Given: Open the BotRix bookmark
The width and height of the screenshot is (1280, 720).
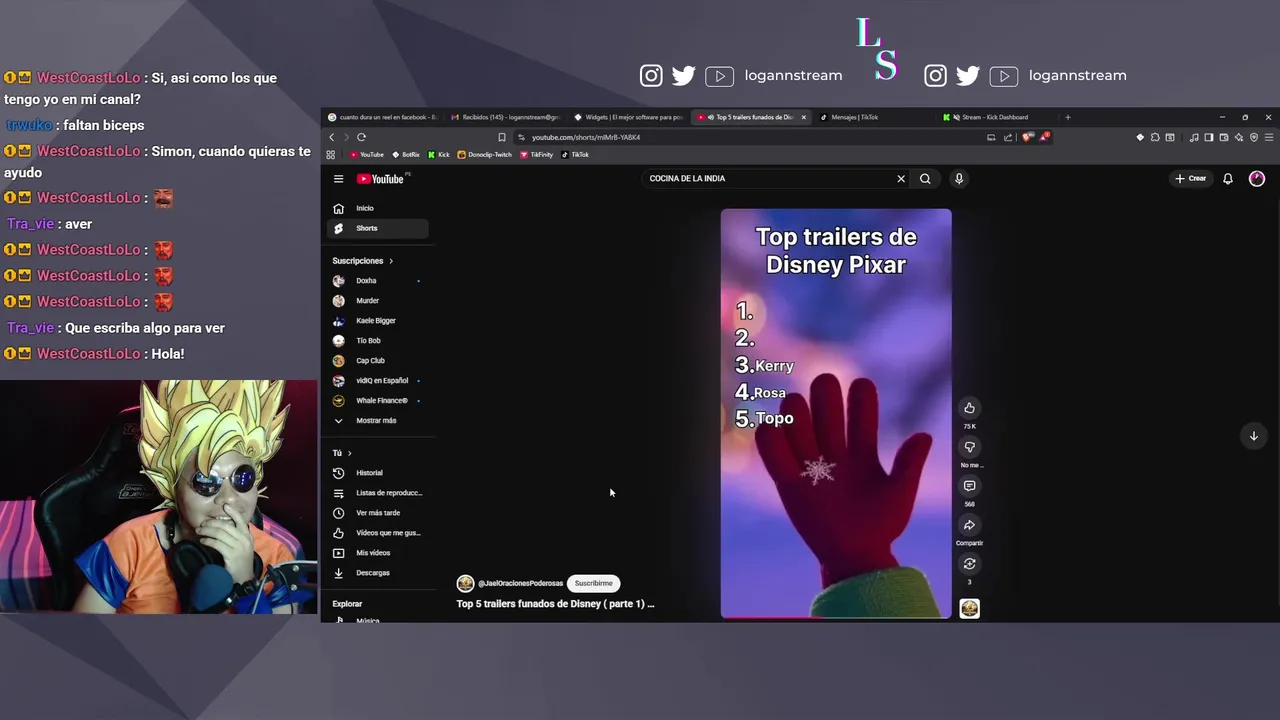Looking at the screenshot, I should pos(406,155).
